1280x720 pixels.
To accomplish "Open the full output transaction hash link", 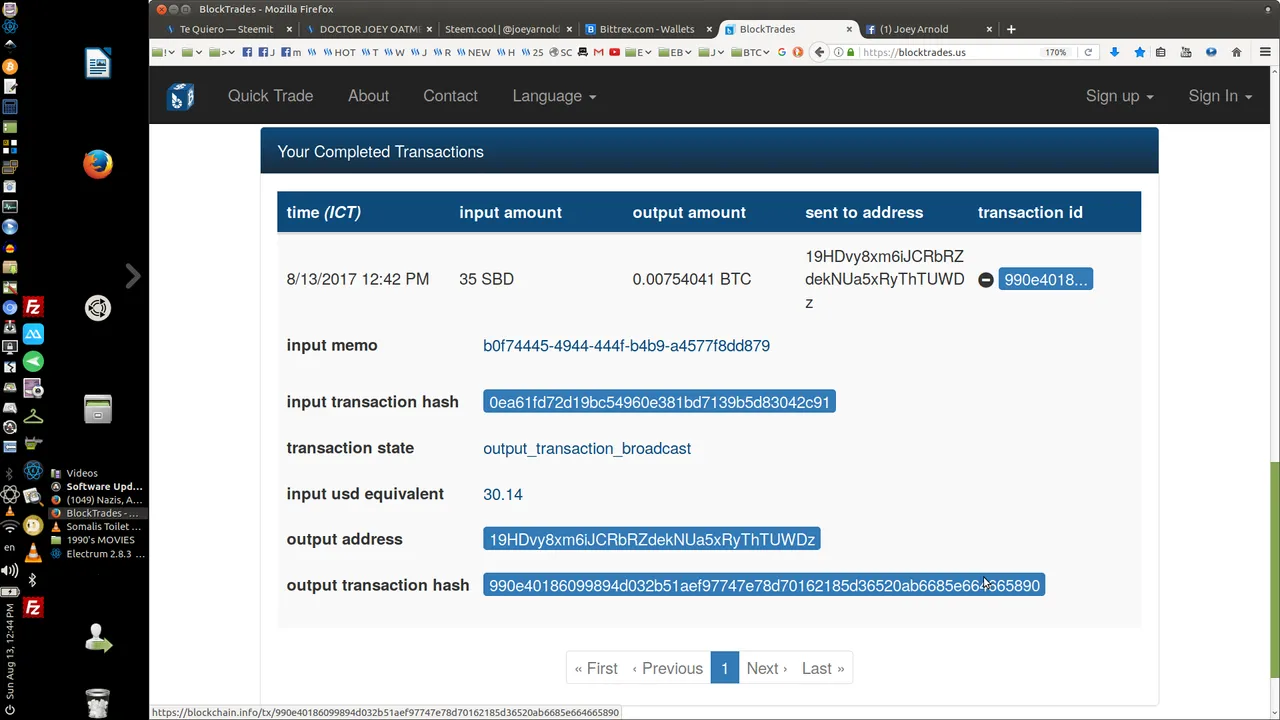I will 764,585.
